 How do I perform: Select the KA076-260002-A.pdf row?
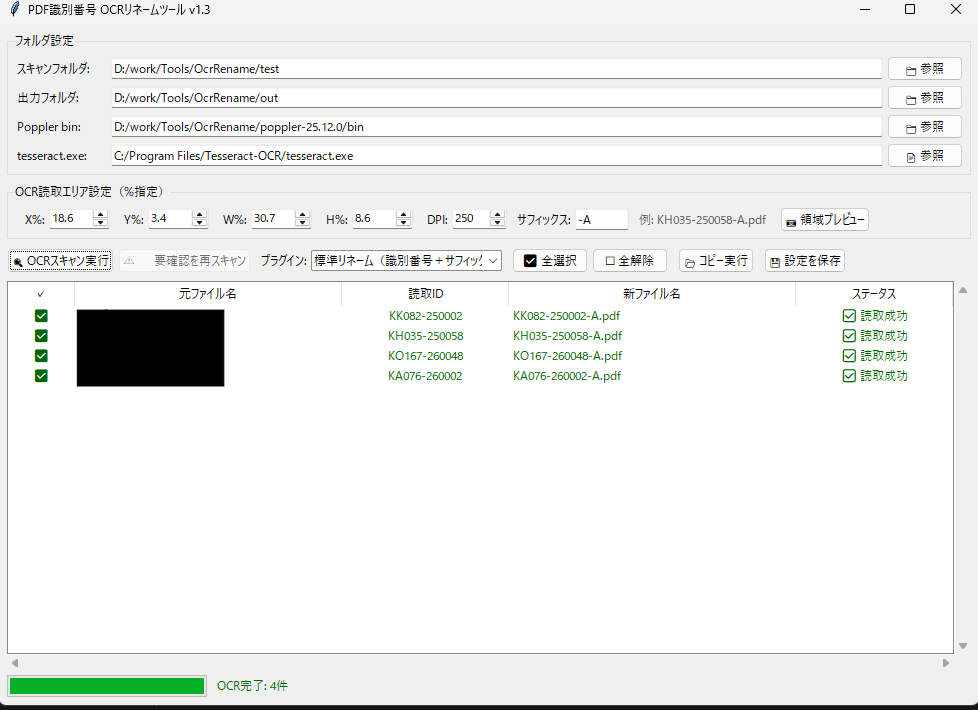[480, 376]
